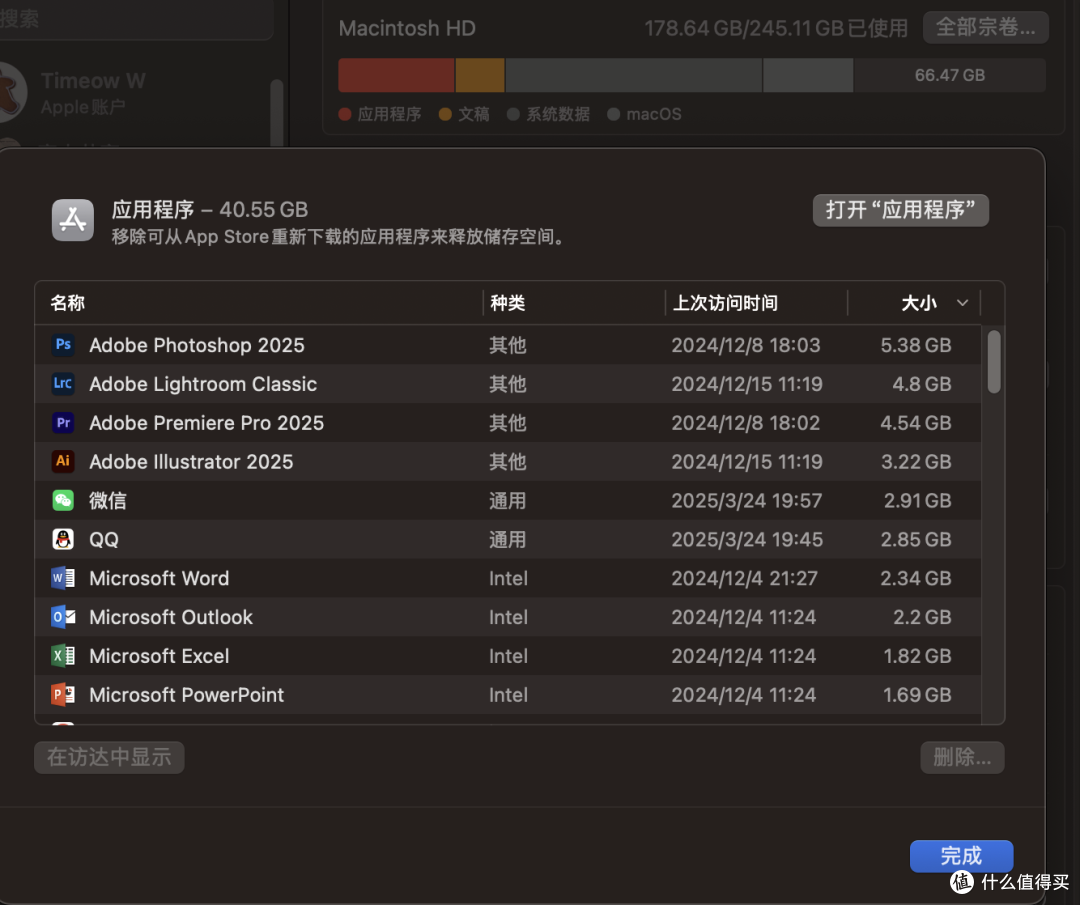
Task: Click the 全部宗卷... button
Action: 986,28
